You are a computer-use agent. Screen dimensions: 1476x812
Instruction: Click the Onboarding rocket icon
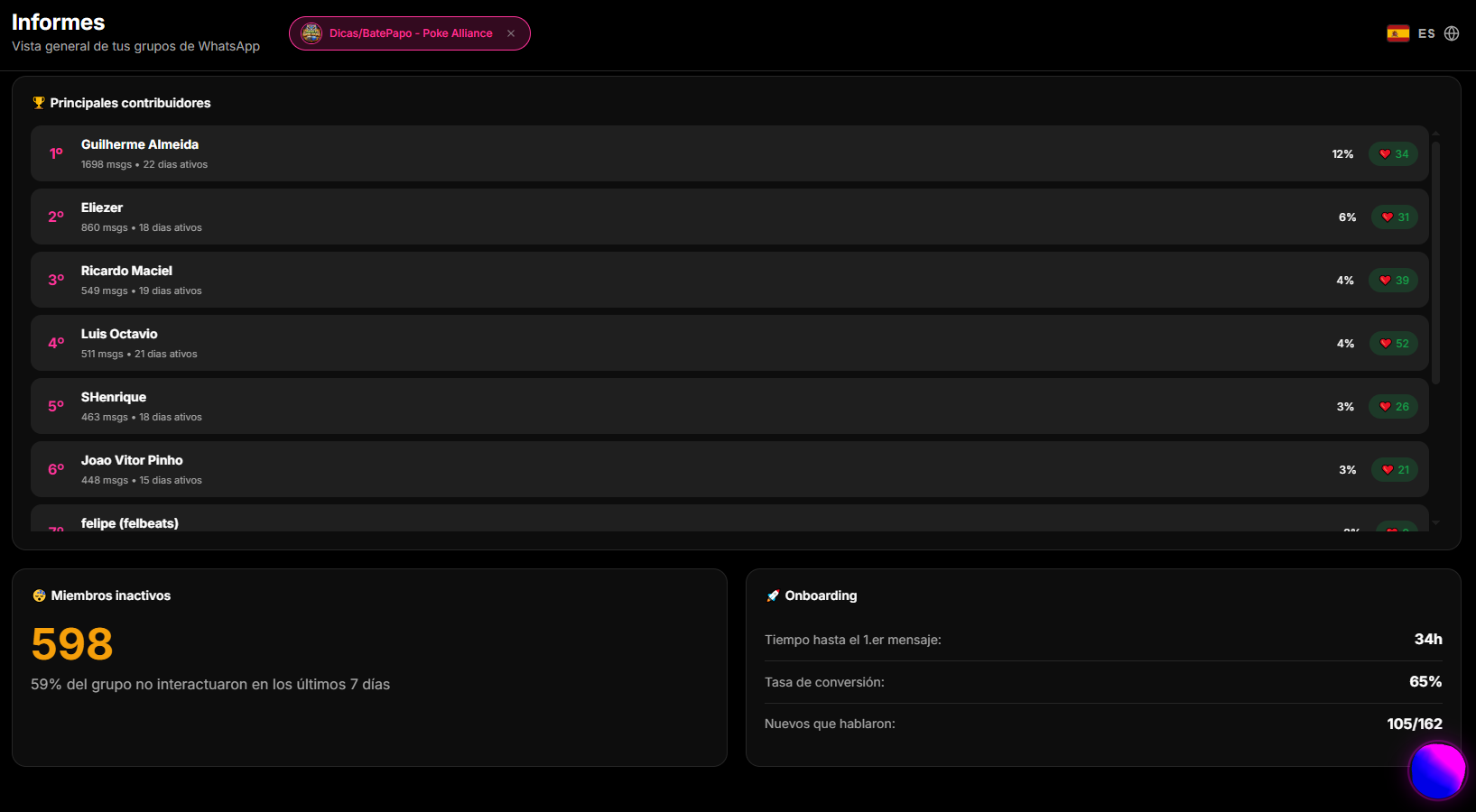(x=773, y=595)
